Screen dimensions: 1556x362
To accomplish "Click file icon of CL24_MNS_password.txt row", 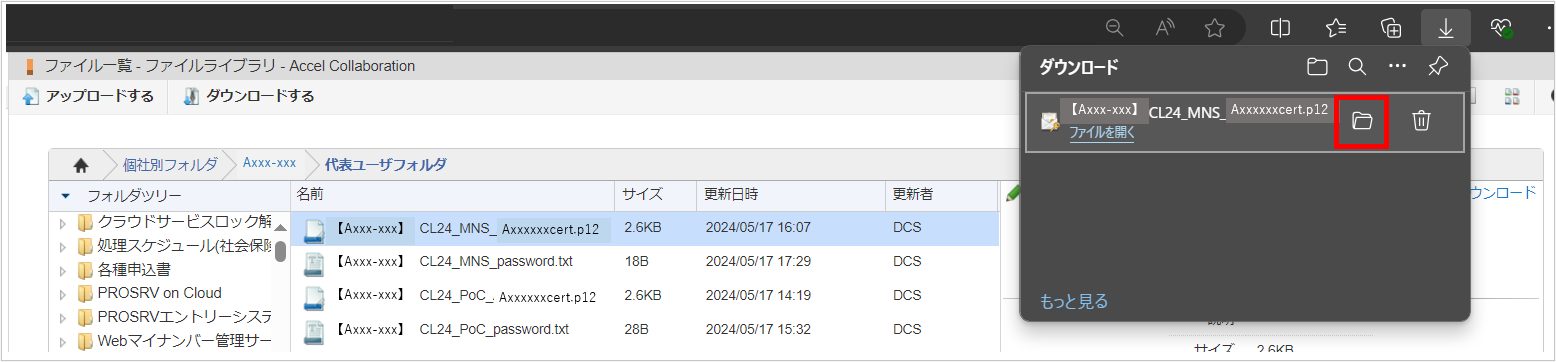I will 314,263.
